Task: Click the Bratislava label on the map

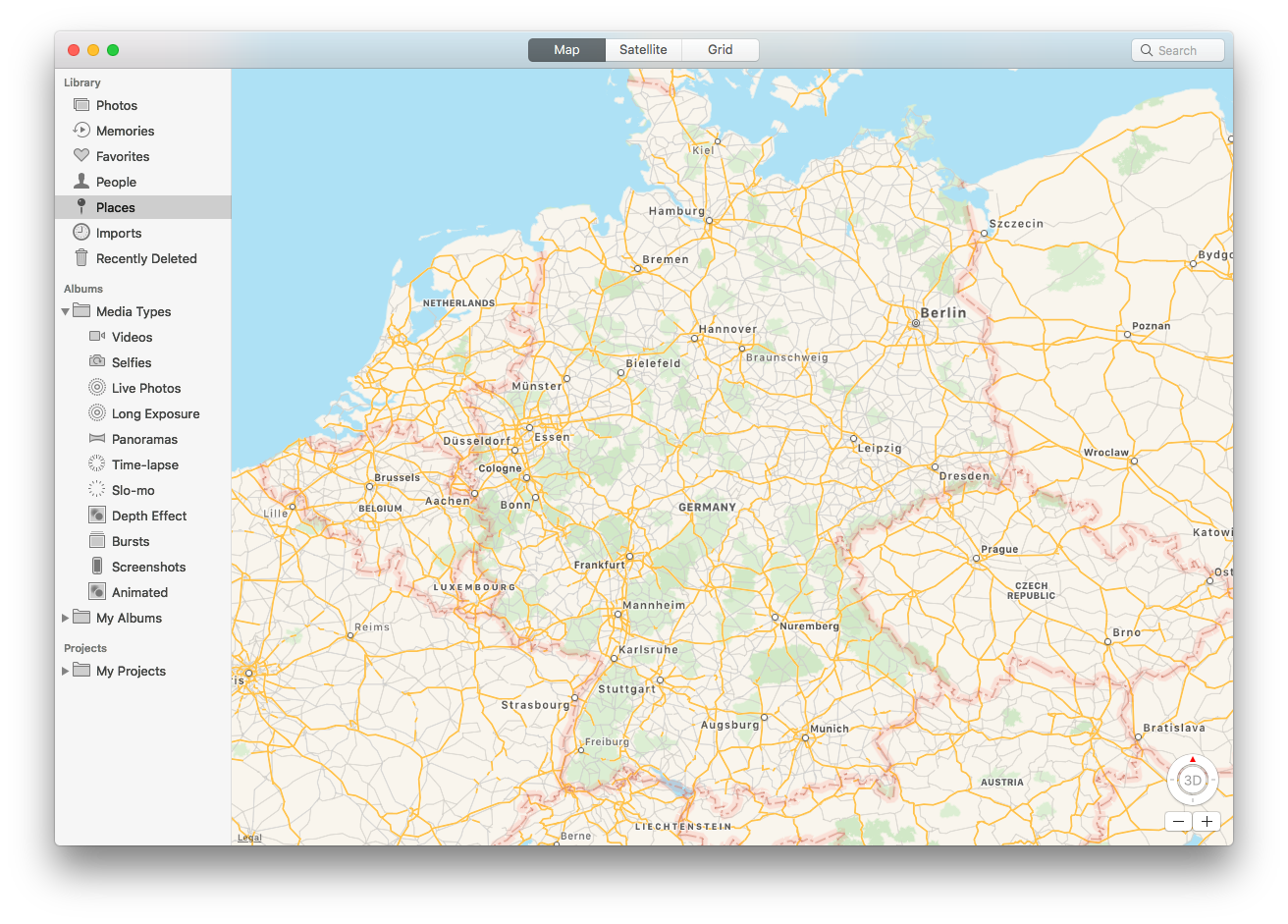Action: 1174,729
